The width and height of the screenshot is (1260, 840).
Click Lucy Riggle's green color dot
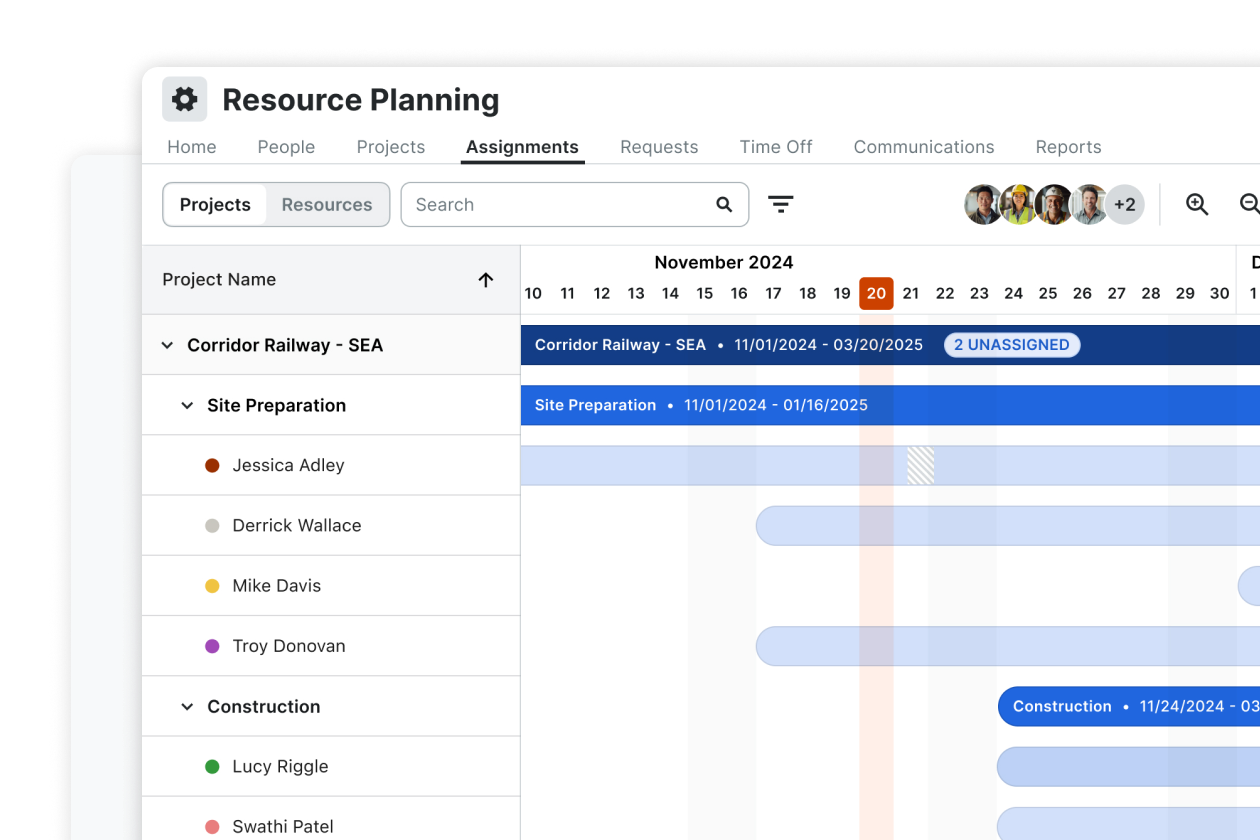pyautogui.click(x=212, y=767)
